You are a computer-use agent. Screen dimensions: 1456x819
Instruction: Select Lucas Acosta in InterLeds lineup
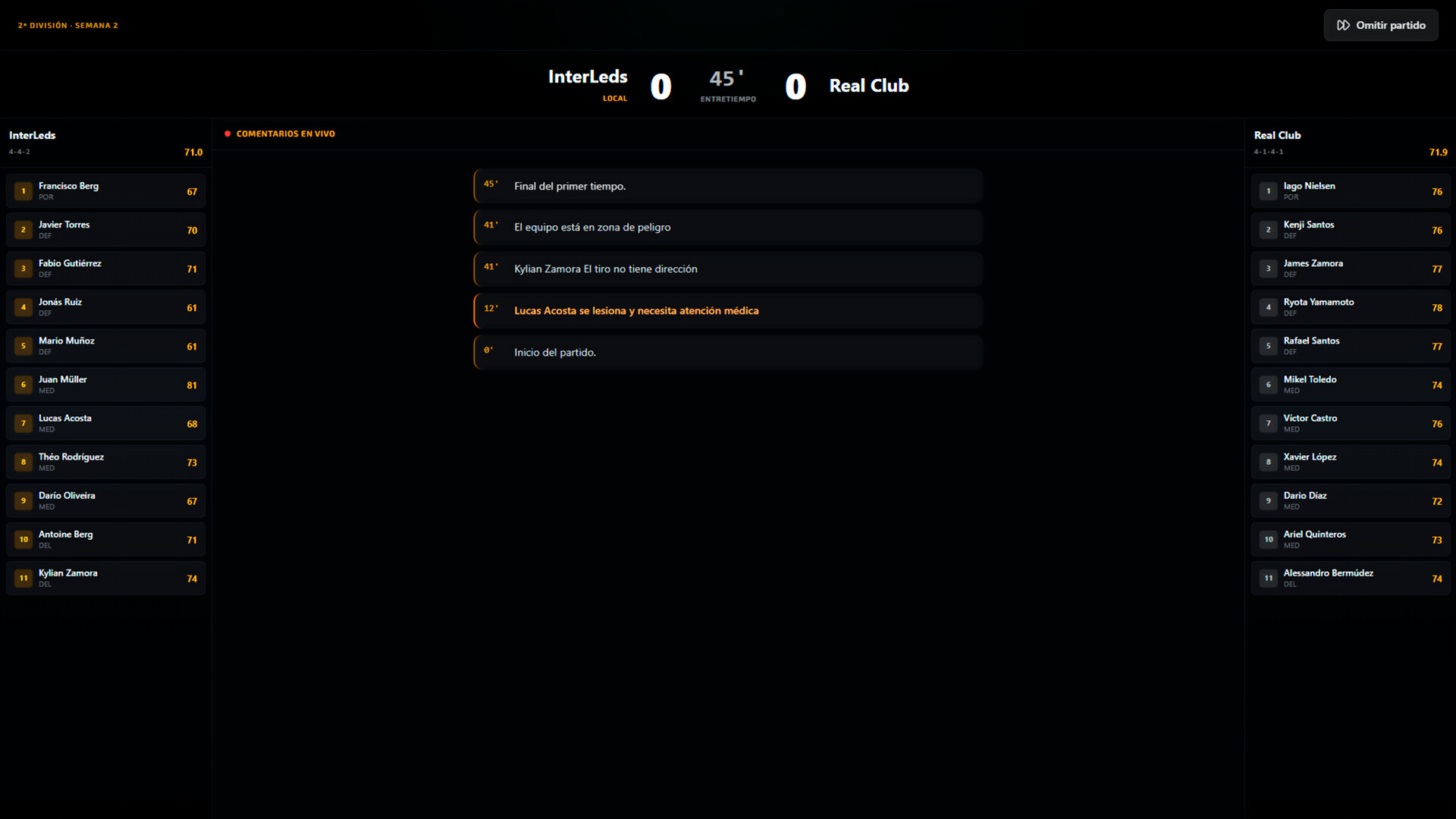point(106,423)
